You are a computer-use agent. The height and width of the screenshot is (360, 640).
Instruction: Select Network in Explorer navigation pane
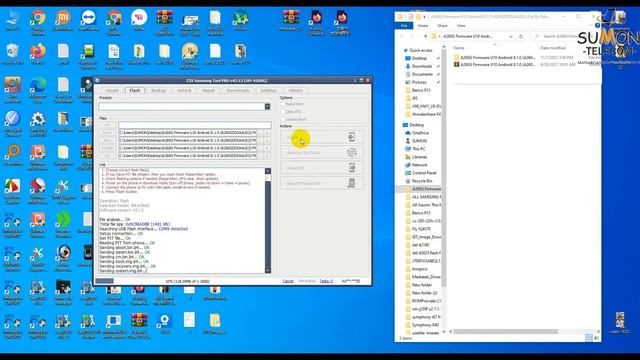point(419,165)
